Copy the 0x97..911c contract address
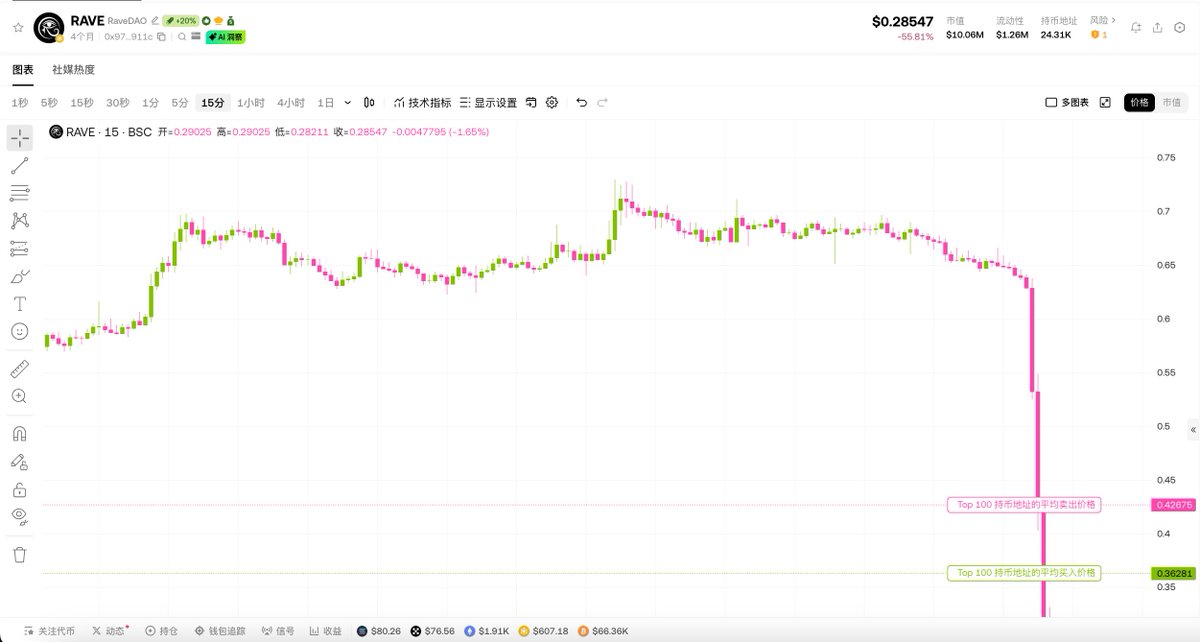This screenshot has height=642, width=1200. (161, 37)
